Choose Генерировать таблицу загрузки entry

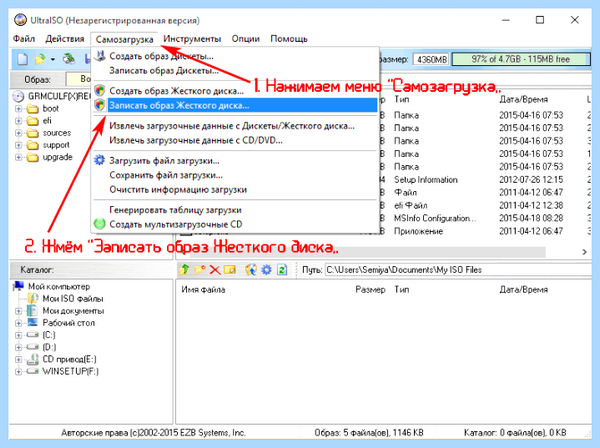pos(235,210)
